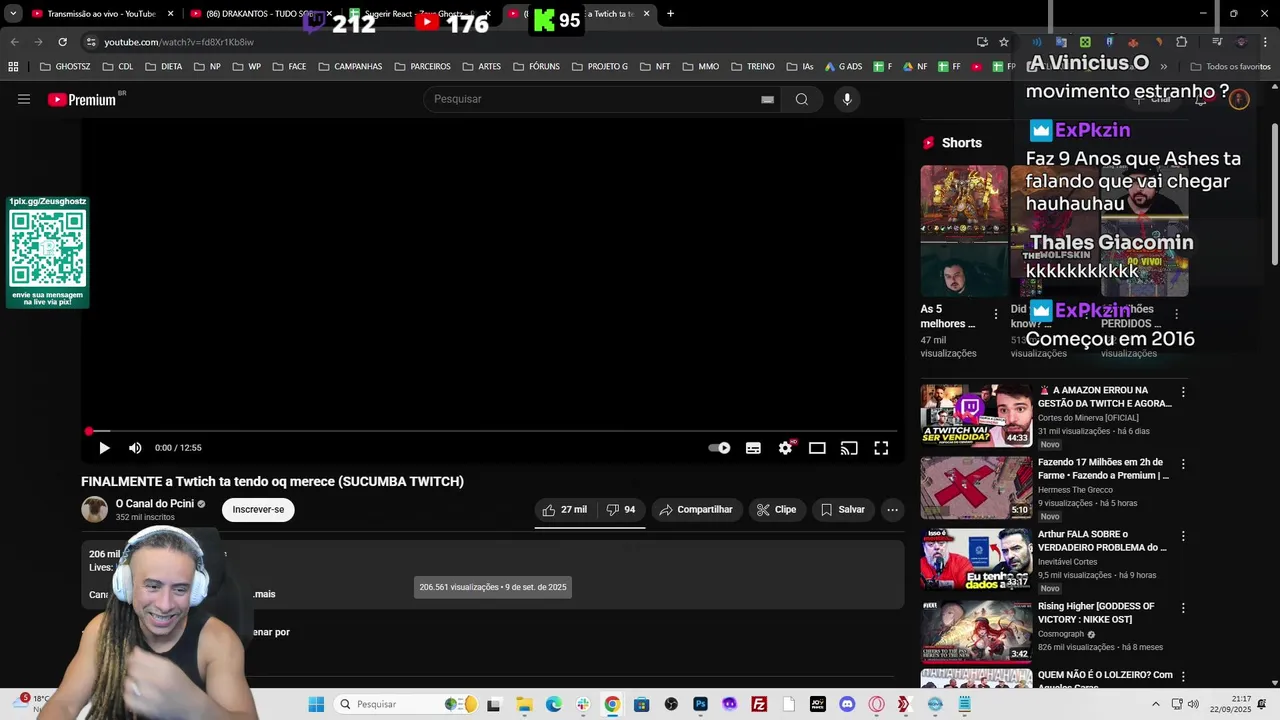Screen dimensions: 1280x720
Task: Cast the video using the cast icon
Action: pos(849,448)
